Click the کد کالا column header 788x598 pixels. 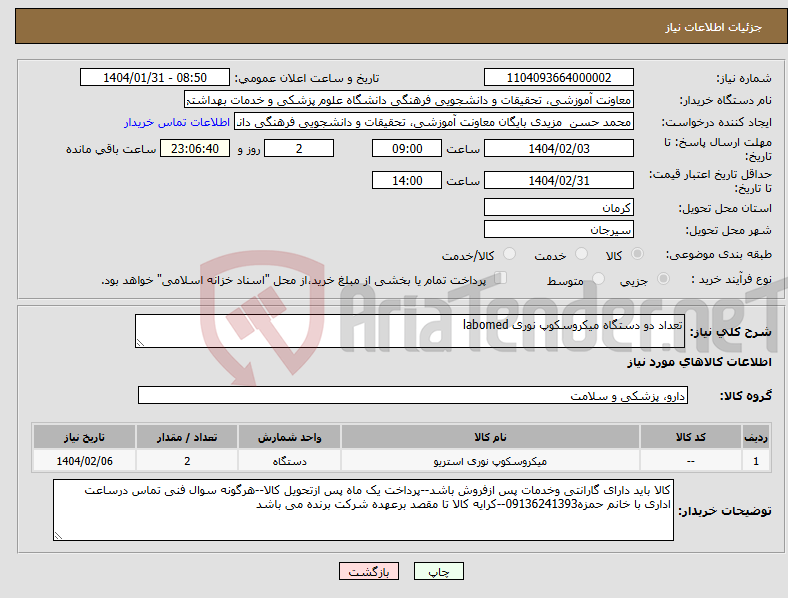pyautogui.click(x=691, y=437)
